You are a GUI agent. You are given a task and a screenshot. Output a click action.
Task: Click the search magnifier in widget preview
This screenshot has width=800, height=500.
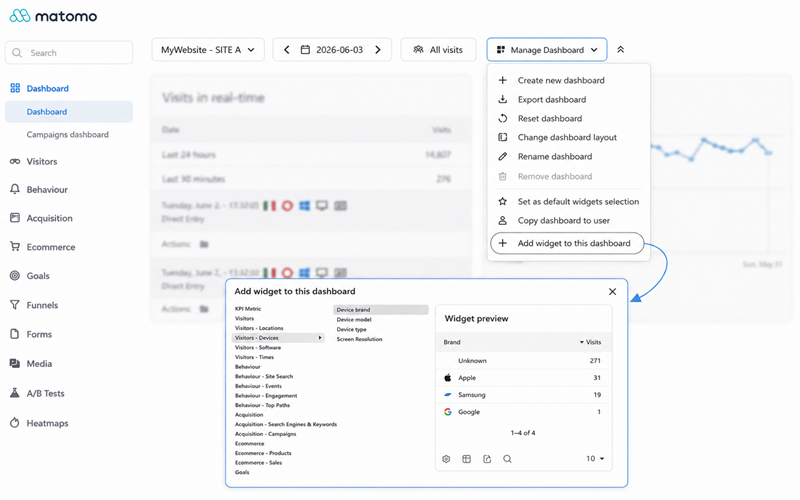(507, 459)
